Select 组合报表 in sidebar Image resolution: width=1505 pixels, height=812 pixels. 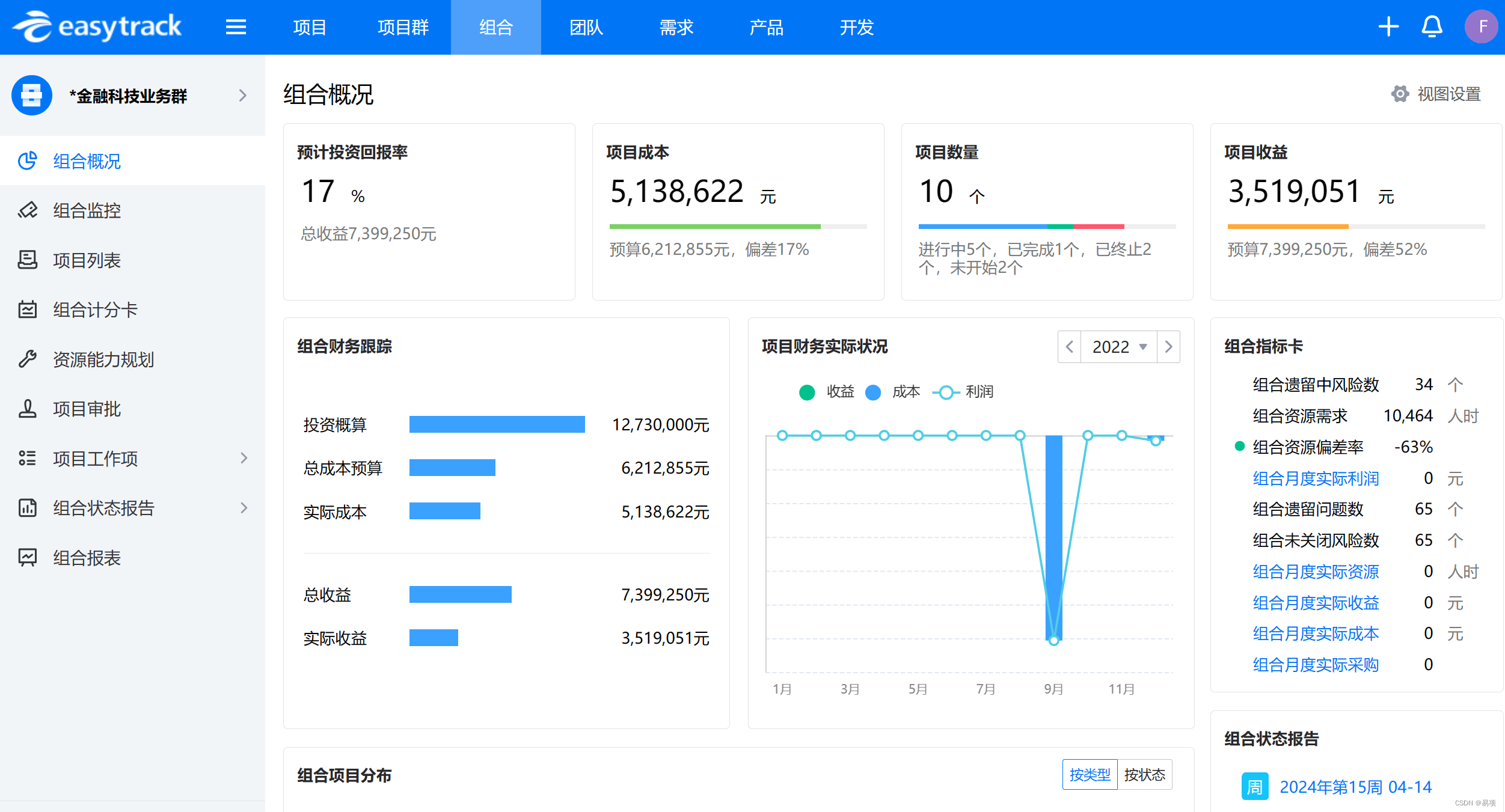point(132,557)
